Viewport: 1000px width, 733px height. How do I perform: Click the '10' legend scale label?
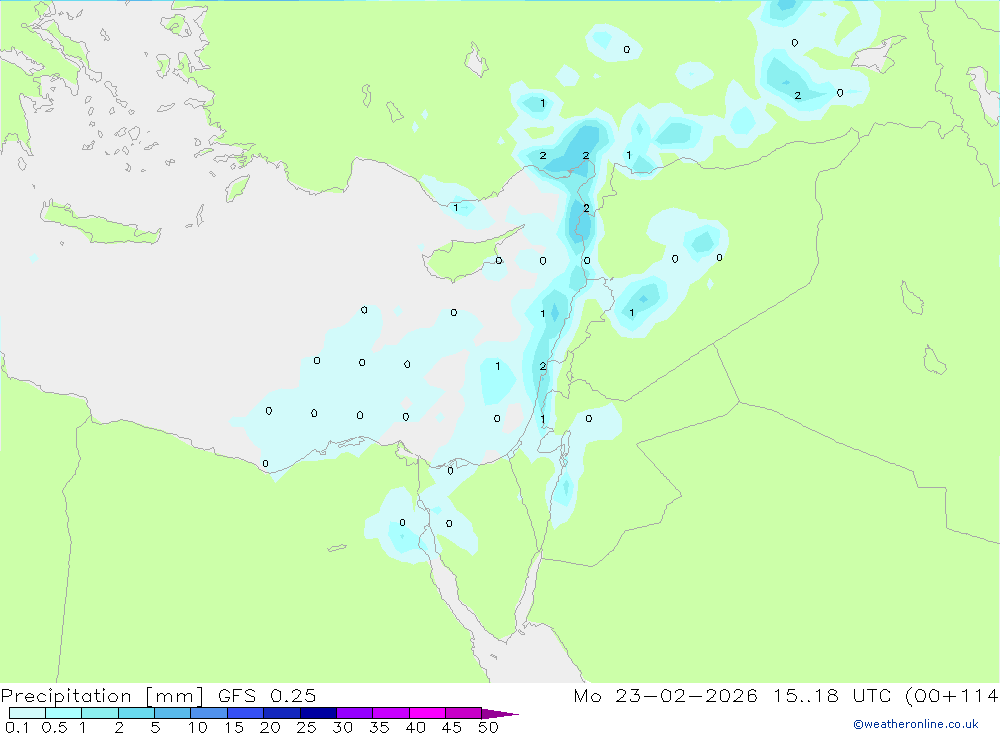pos(197,727)
